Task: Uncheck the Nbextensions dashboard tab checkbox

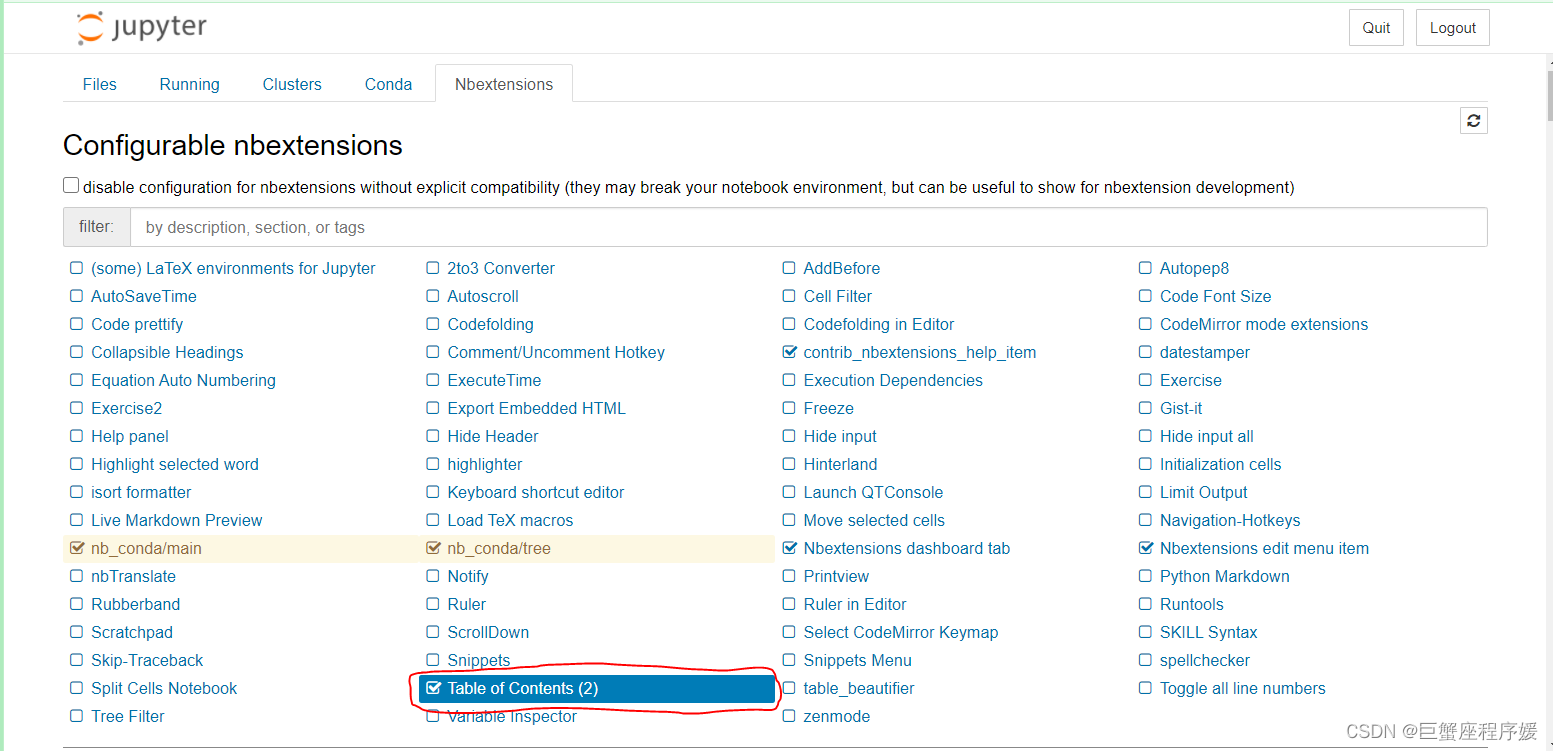Action: pos(790,548)
